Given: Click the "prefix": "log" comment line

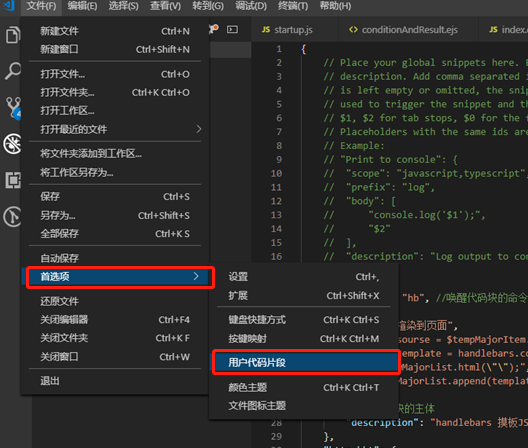Looking at the screenshot, I should tap(379, 187).
